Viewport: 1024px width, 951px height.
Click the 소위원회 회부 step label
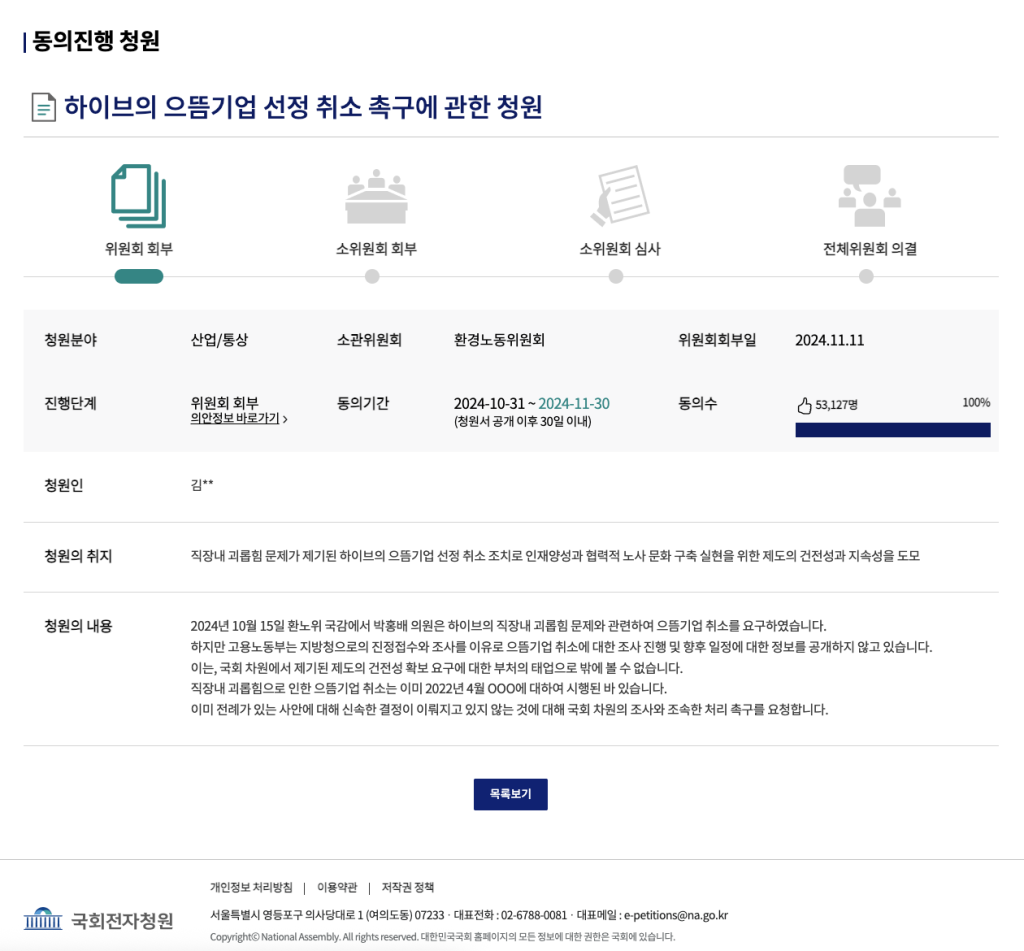click(376, 249)
